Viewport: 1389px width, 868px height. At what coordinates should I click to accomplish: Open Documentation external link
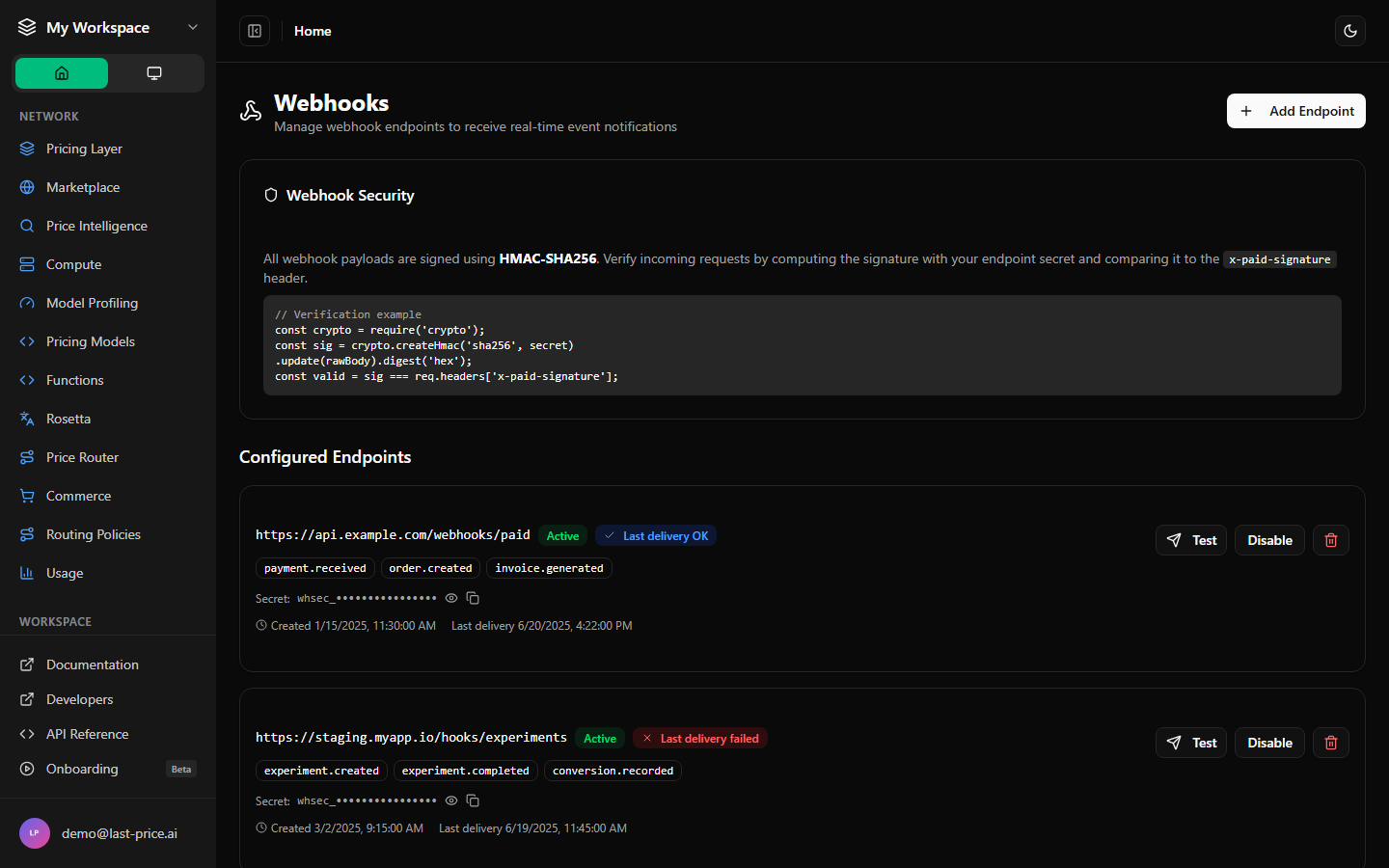[x=108, y=665]
